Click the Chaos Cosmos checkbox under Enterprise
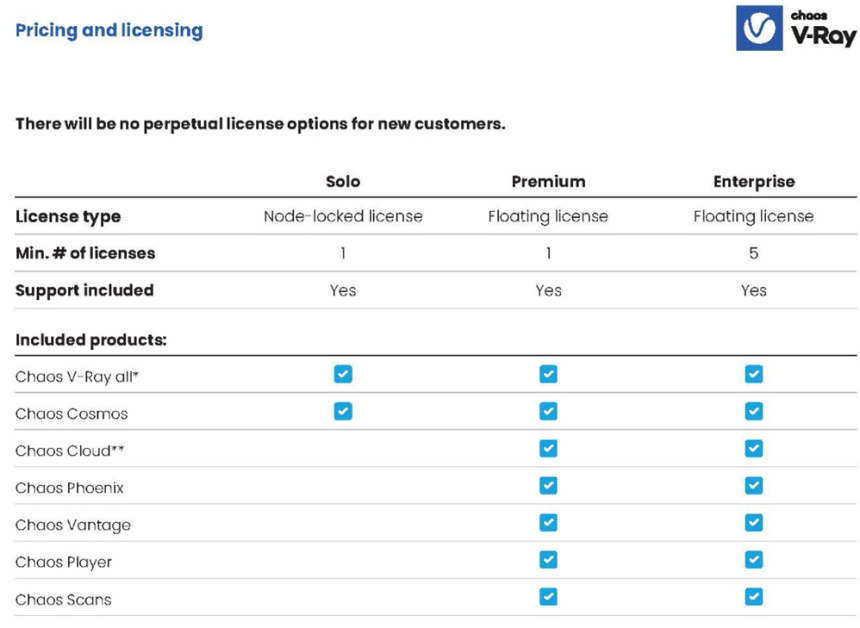This screenshot has height=628, width=860. (754, 411)
